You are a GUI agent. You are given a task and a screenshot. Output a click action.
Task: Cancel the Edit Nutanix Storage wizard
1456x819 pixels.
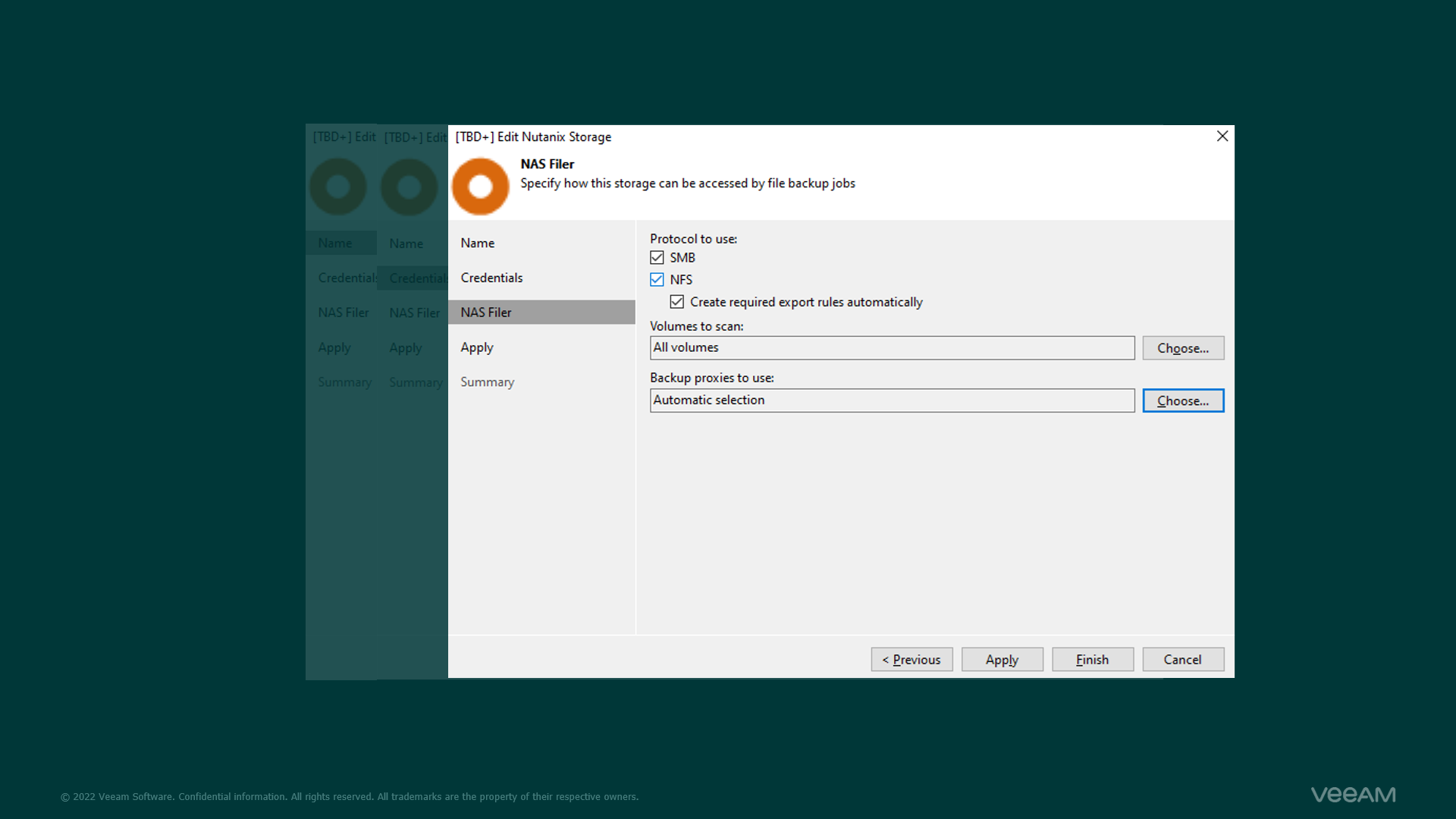pos(1183,660)
